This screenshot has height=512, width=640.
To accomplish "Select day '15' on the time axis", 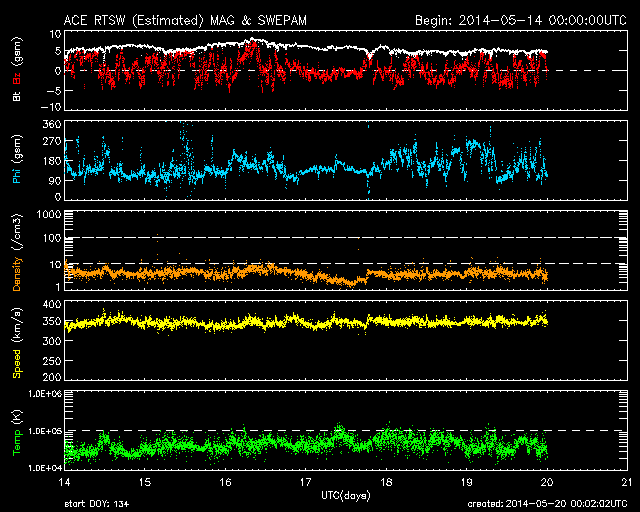I will (x=144, y=482).
